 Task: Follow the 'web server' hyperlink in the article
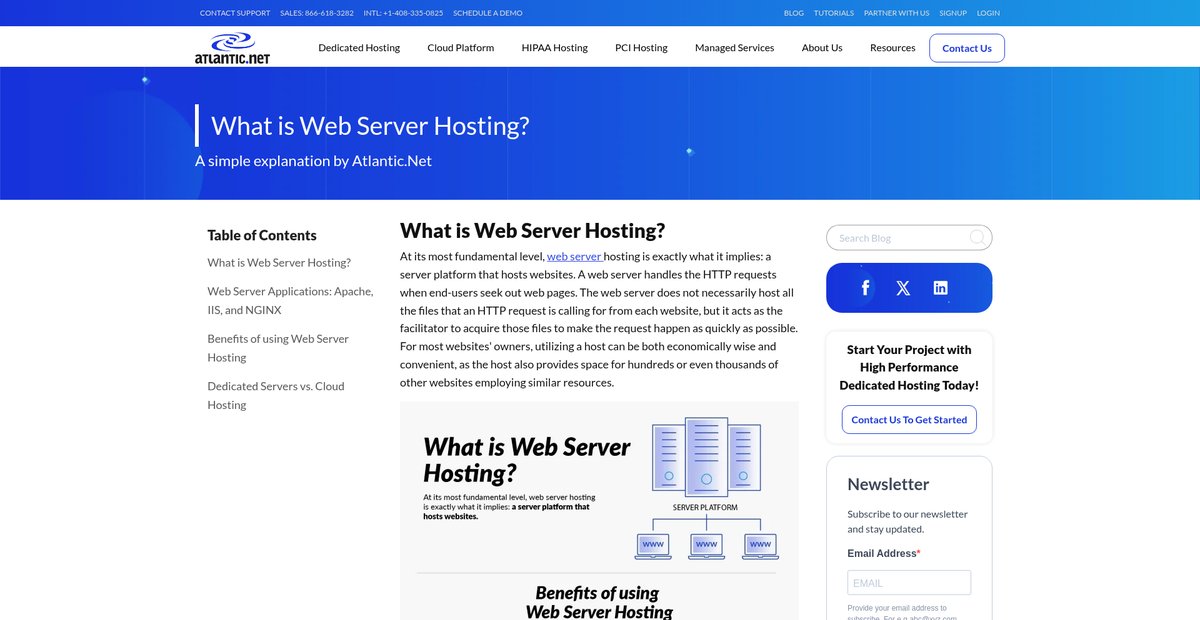click(574, 257)
